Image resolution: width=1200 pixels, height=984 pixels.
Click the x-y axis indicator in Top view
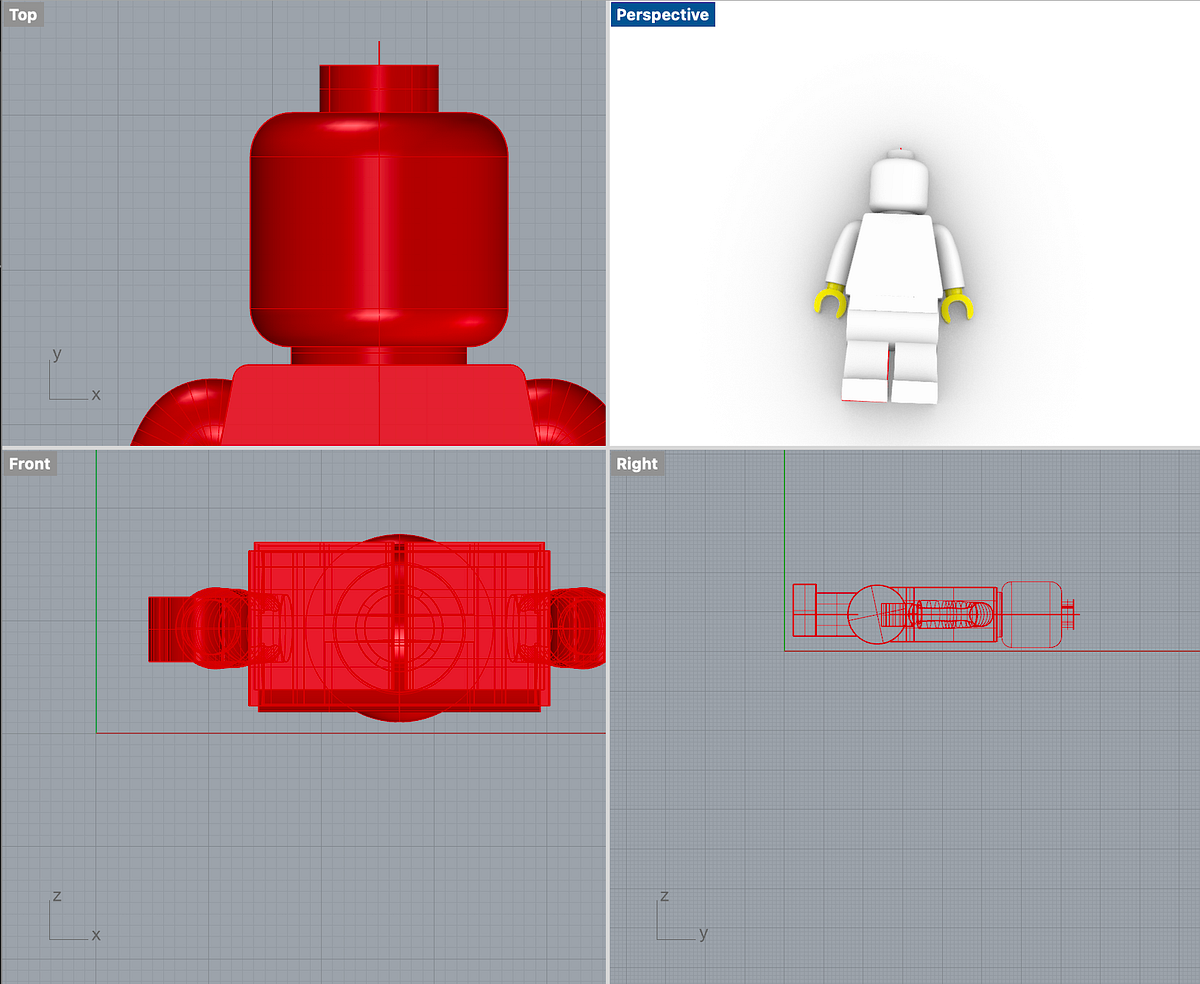[x=75, y=375]
